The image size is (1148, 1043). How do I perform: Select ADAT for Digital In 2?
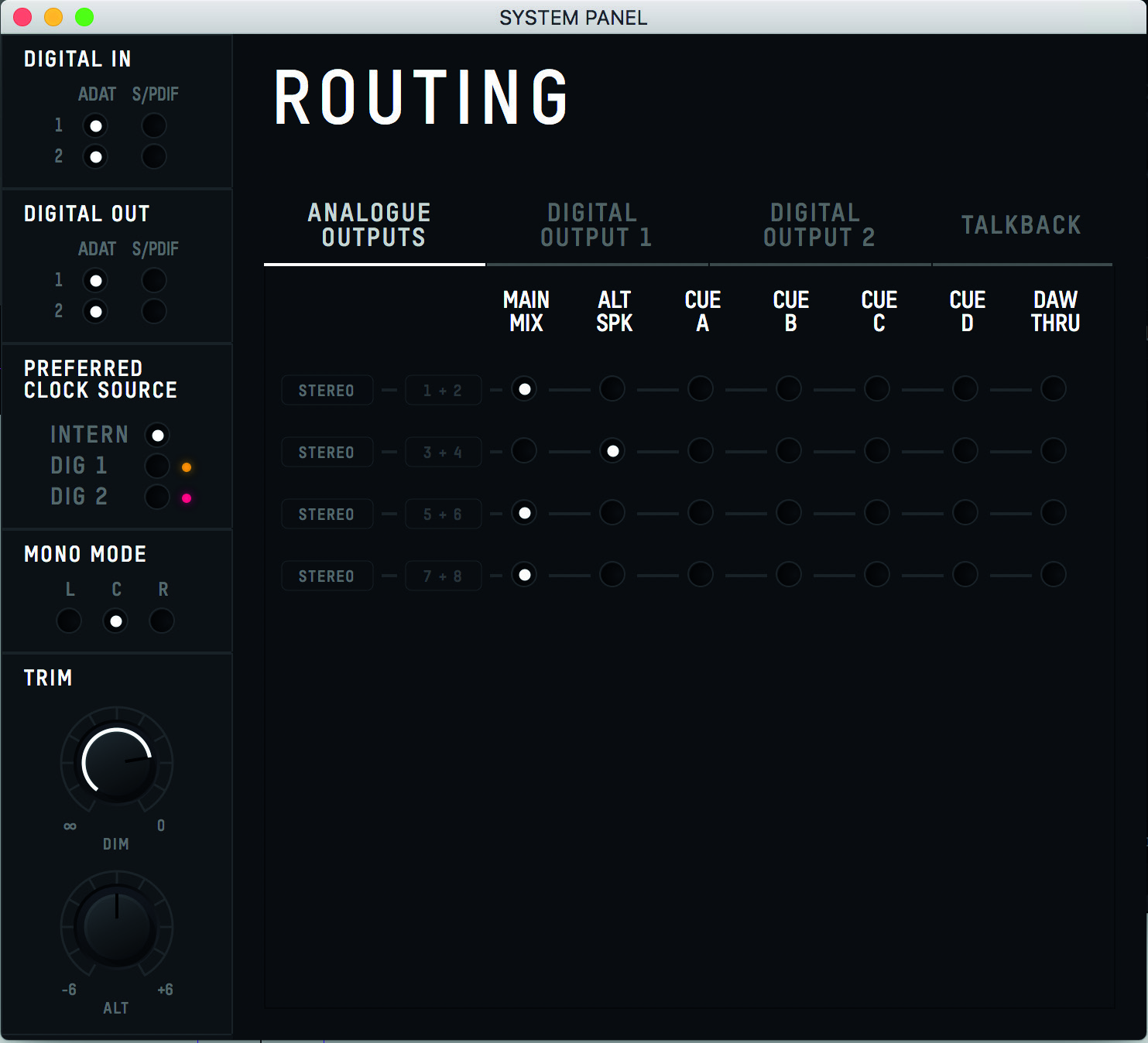(95, 157)
